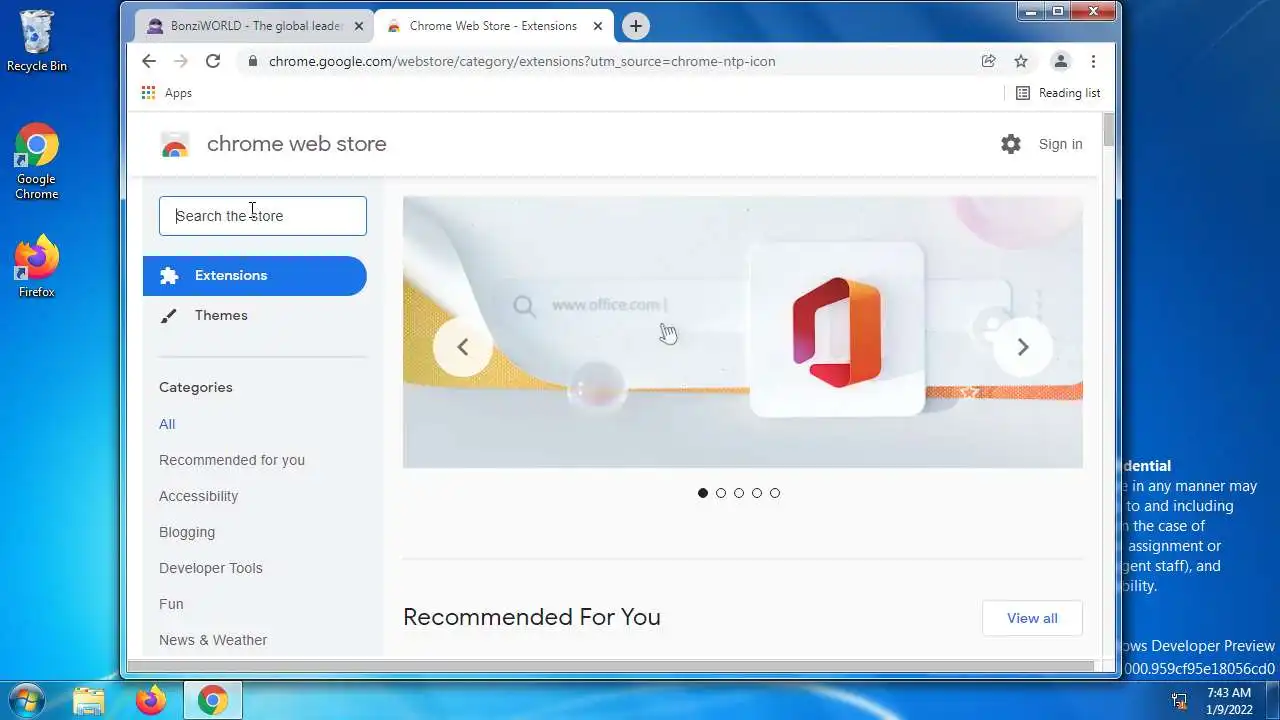Select the Google Chrome desktop shortcut
The height and width of the screenshot is (720, 1280).
click(37, 162)
